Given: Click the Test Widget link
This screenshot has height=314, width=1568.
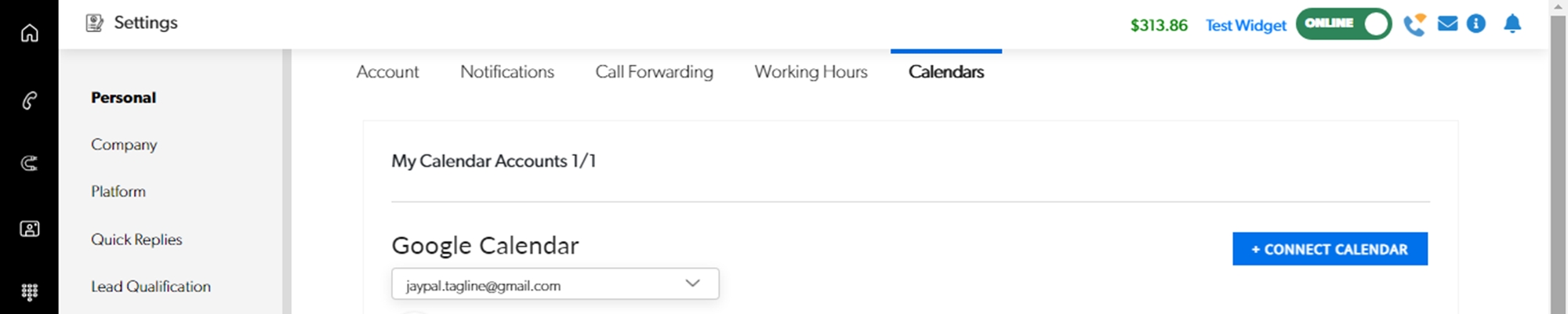Looking at the screenshot, I should tap(1246, 25).
